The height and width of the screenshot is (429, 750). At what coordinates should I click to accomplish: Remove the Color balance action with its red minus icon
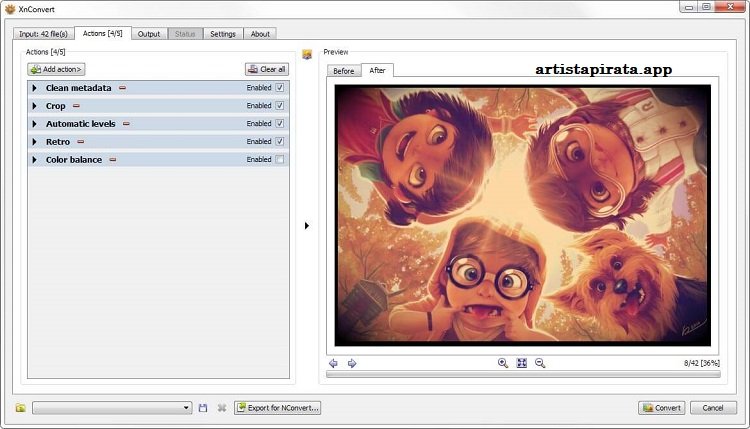[x=113, y=160]
